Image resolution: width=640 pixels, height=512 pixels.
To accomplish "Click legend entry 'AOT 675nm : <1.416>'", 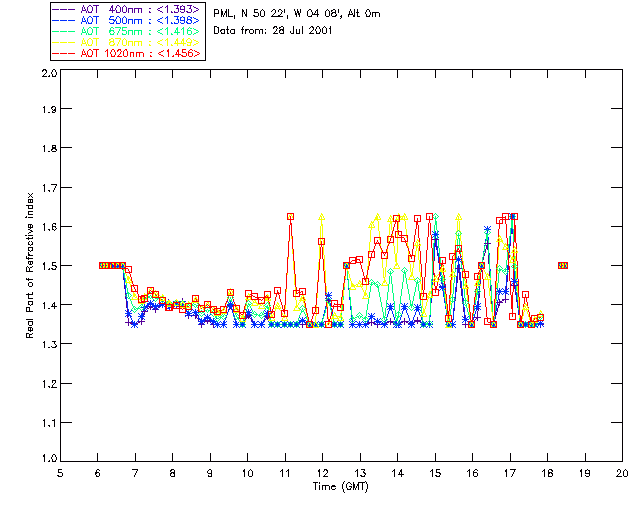I will 127,31.
